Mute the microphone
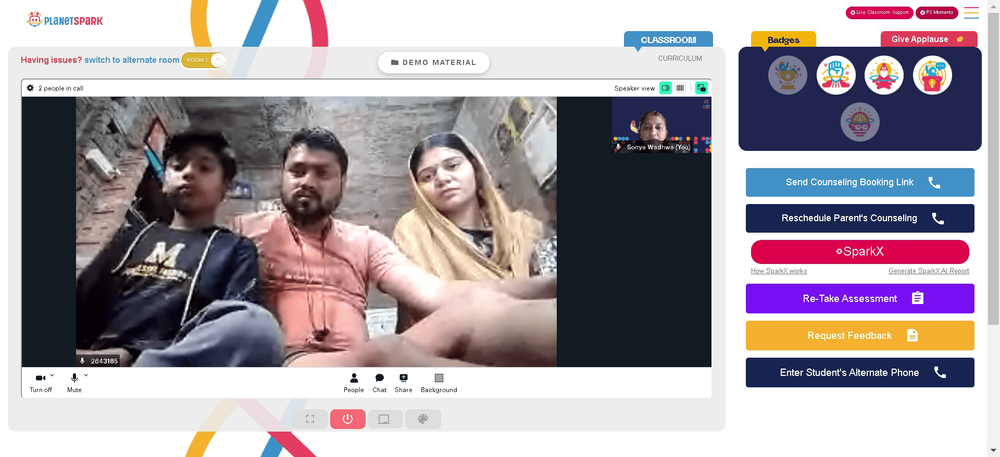This screenshot has width=1000, height=457. [74, 382]
